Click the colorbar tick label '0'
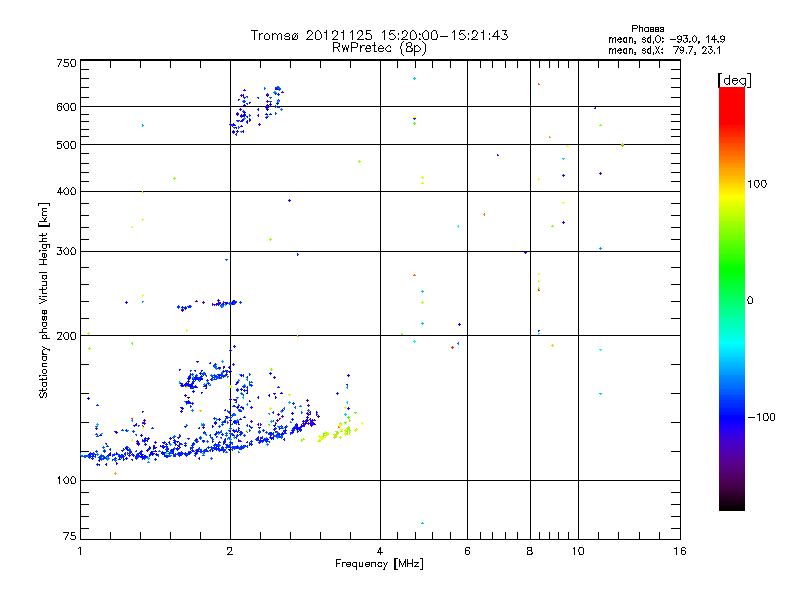800x600 pixels. click(x=750, y=301)
